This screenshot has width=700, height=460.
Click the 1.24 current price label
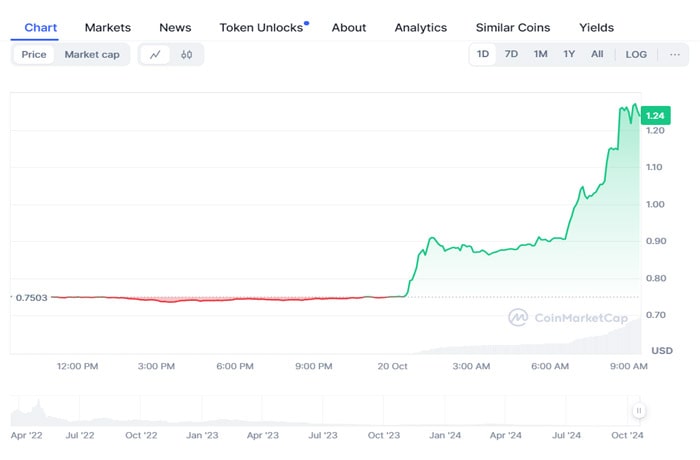pyautogui.click(x=655, y=116)
